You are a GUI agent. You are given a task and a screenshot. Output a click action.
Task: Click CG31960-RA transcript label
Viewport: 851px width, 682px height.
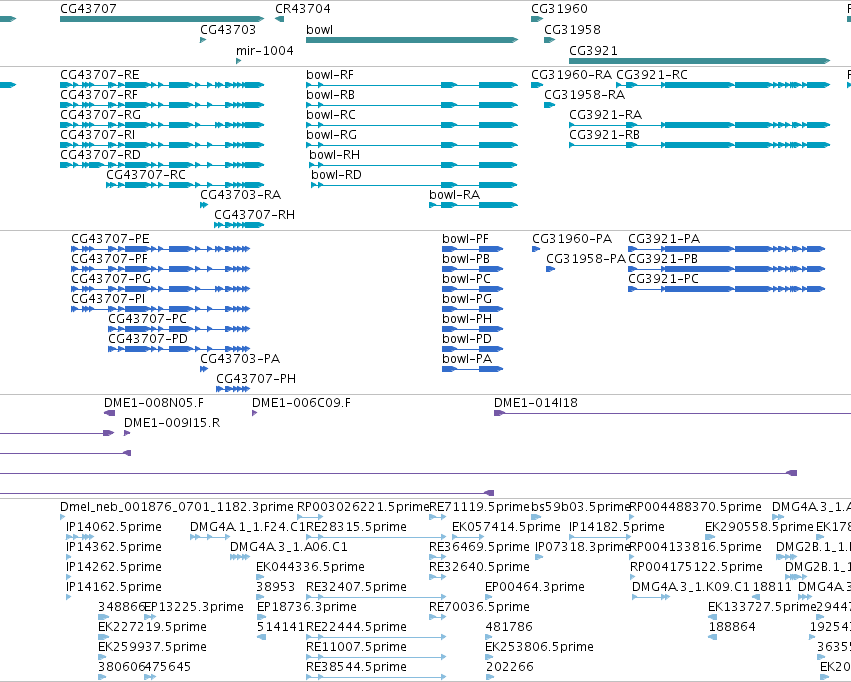point(571,75)
